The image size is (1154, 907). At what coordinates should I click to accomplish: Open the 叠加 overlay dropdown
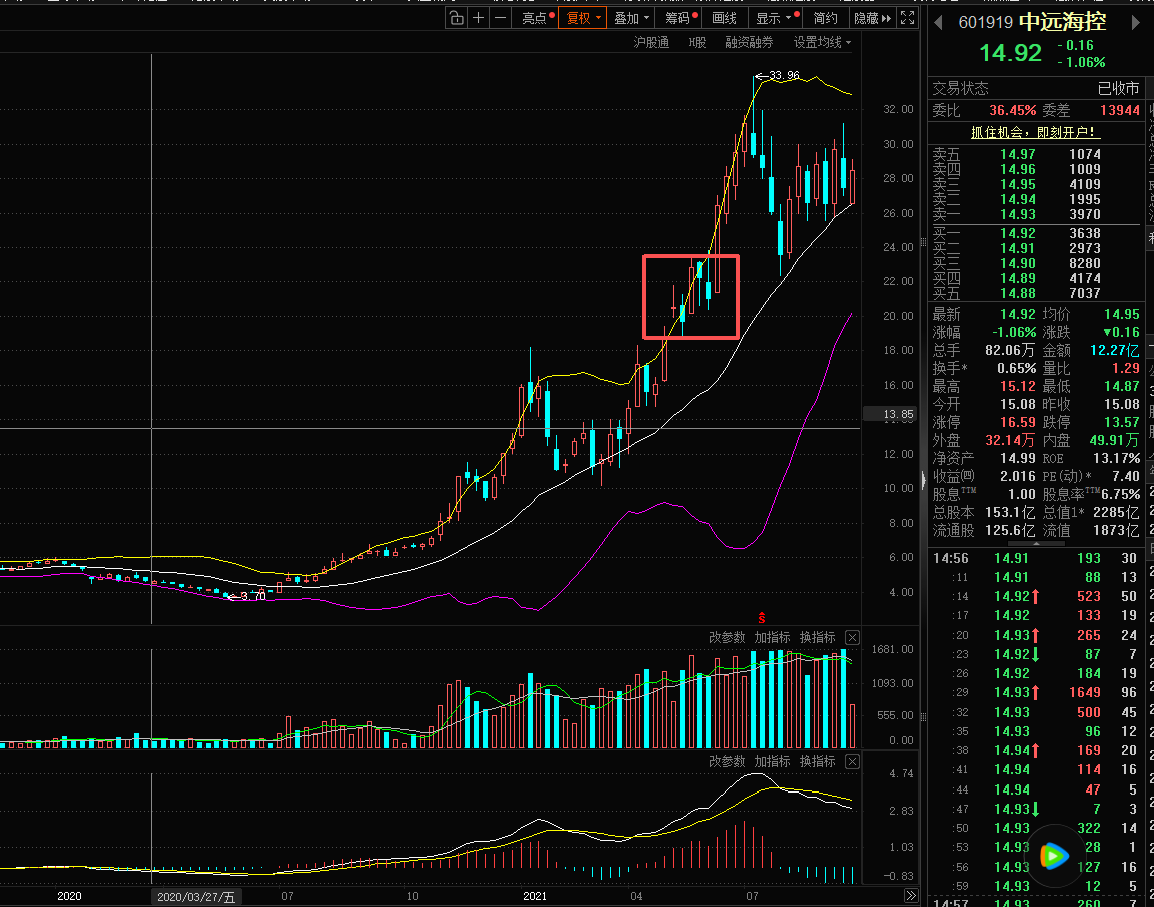pyautogui.click(x=631, y=18)
